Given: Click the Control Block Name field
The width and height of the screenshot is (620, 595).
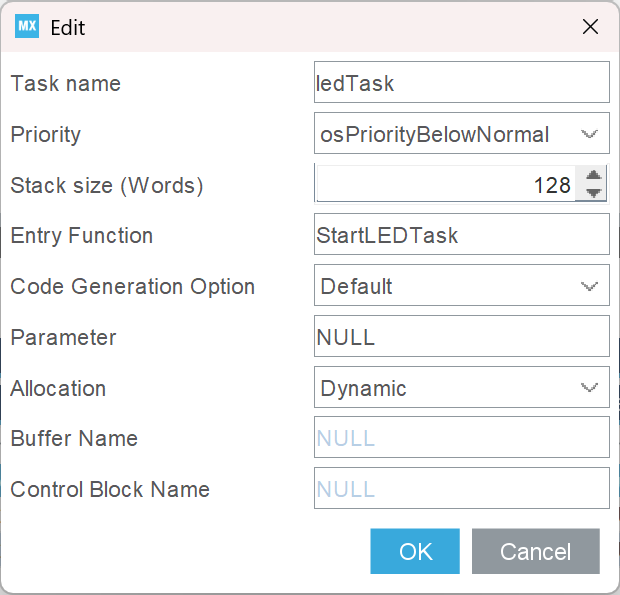Looking at the screenshot, I should click(x=461, y=488).
